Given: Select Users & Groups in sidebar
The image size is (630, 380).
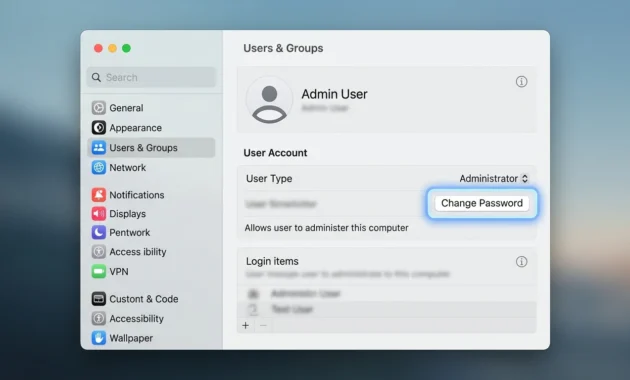Looking at the screenshot, I should (151, 147).
